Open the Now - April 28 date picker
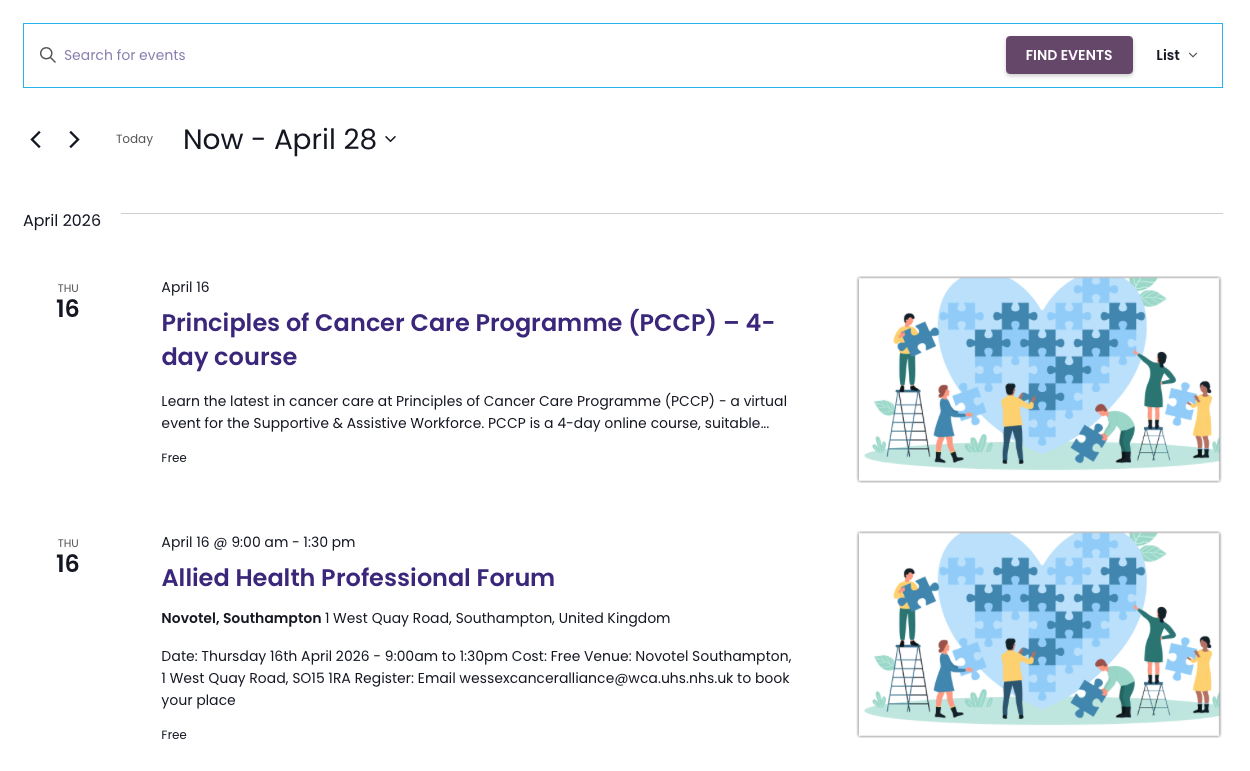 [x=280, y=140]
